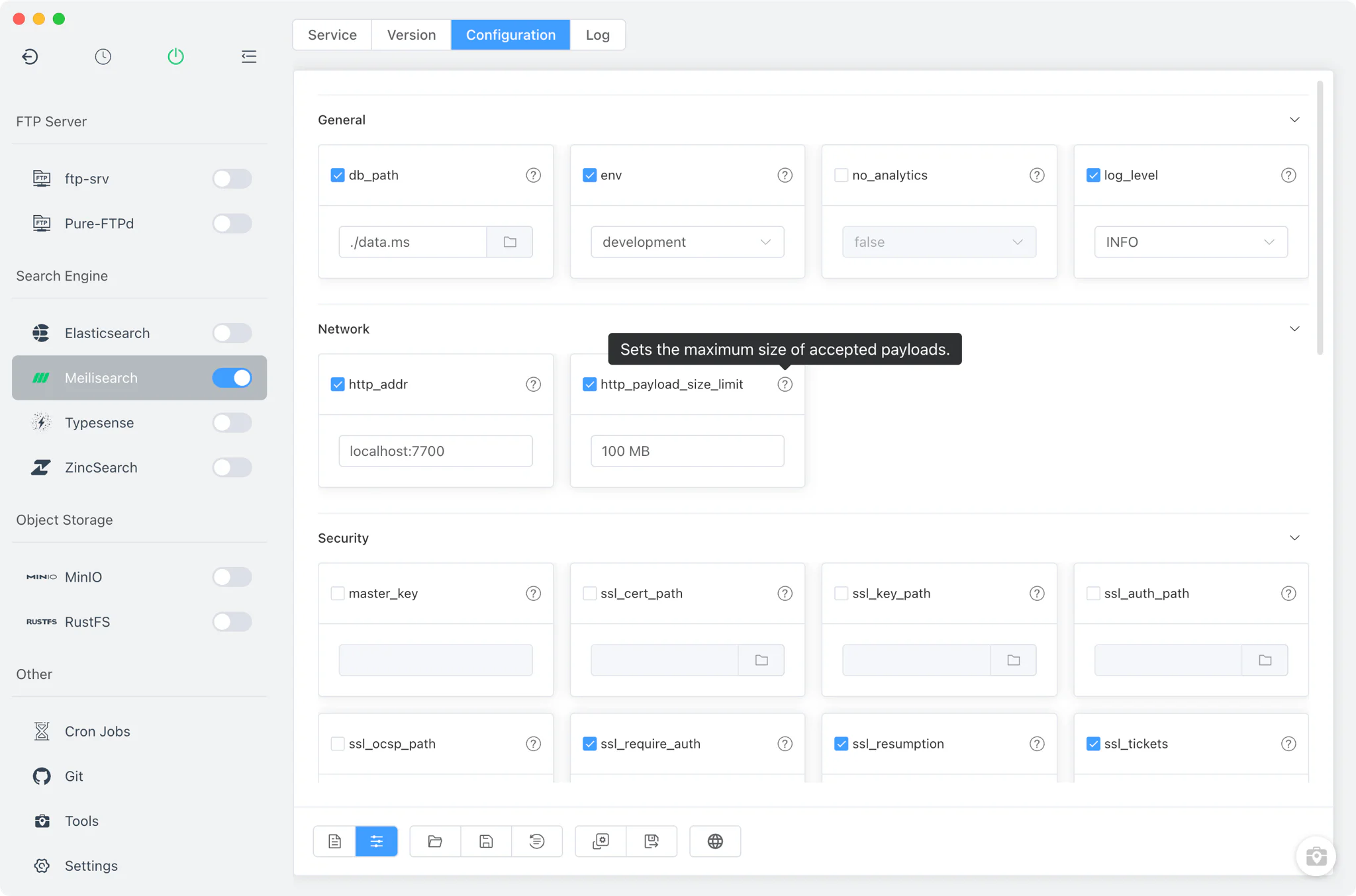
Task: Open the history clock icon
Action: (x=103, y=56)
